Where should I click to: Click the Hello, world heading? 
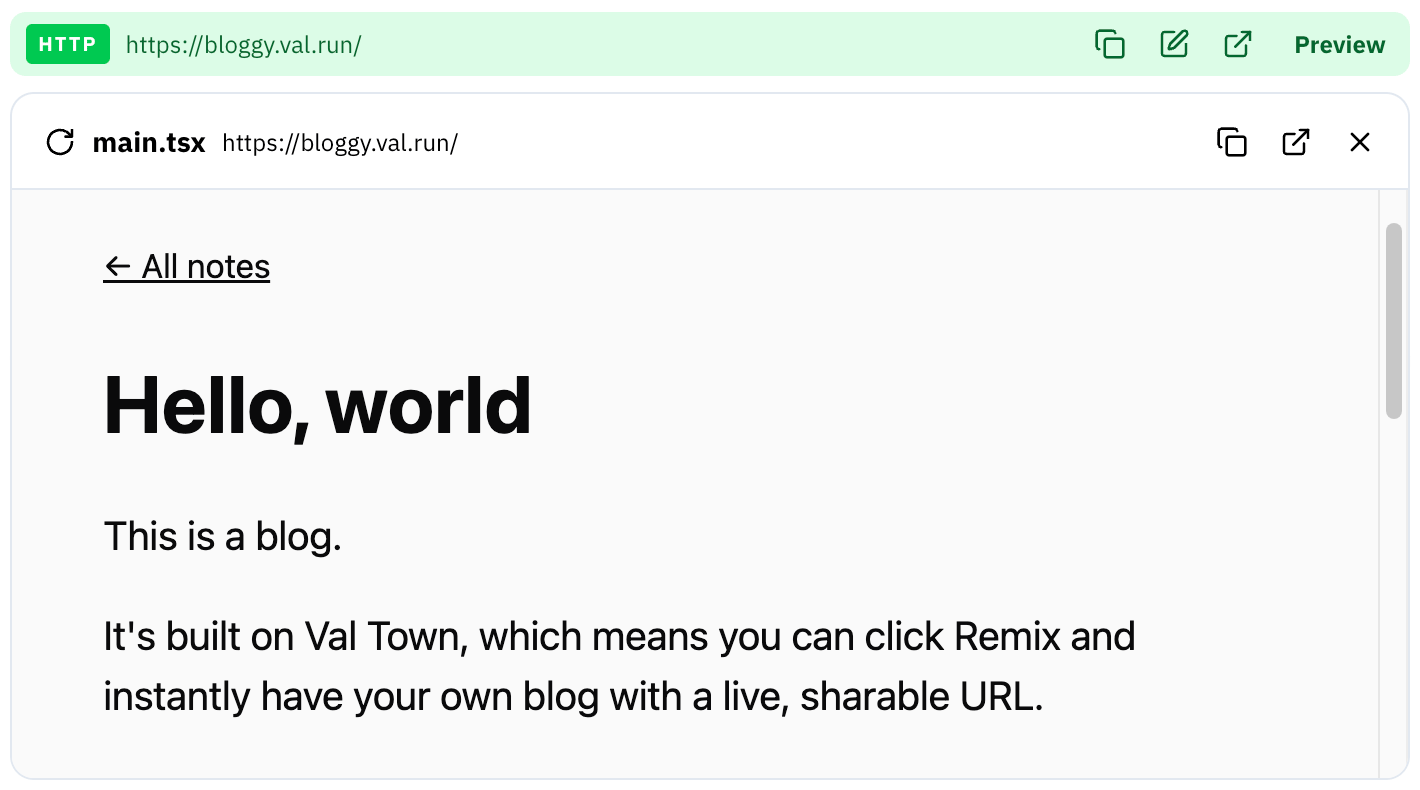(318, 405)
